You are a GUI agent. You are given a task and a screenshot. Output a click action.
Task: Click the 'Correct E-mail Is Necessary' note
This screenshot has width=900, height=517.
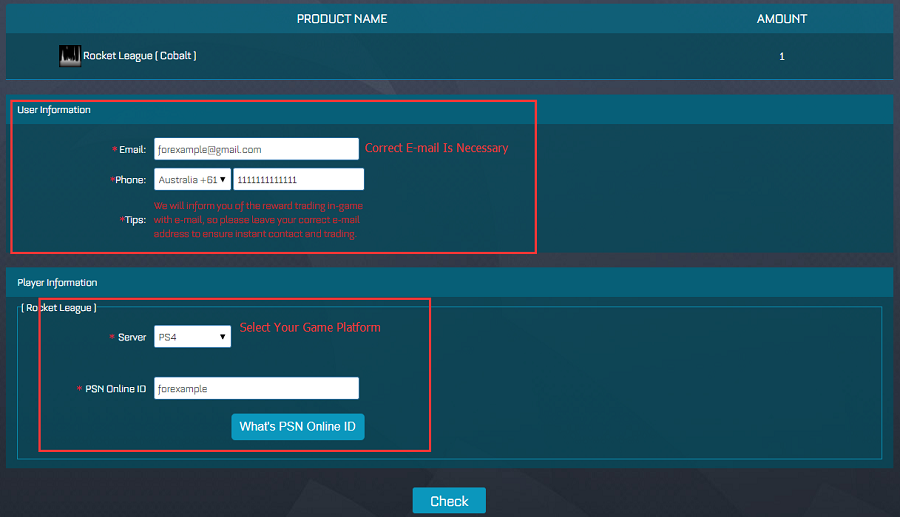pyautogui.click(x=436, y=148)
